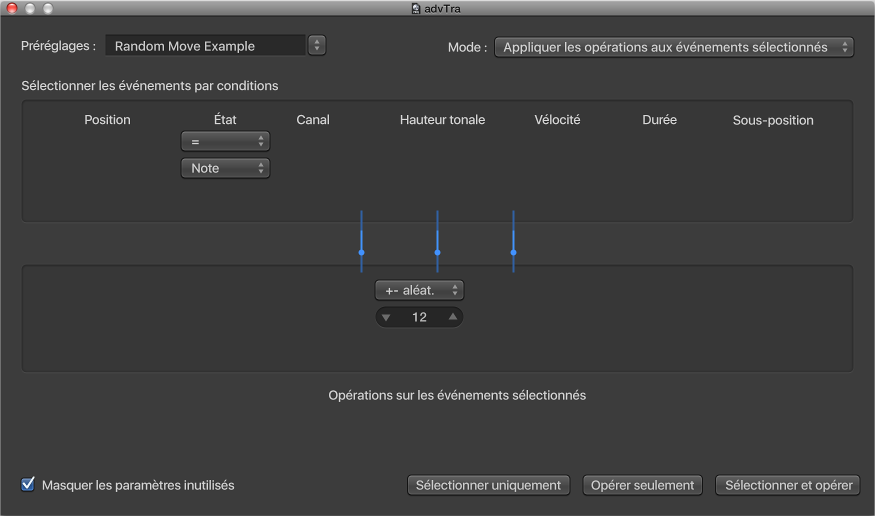
Task: Decrease the value 12 with the down arrow
Action: [387, 318]
